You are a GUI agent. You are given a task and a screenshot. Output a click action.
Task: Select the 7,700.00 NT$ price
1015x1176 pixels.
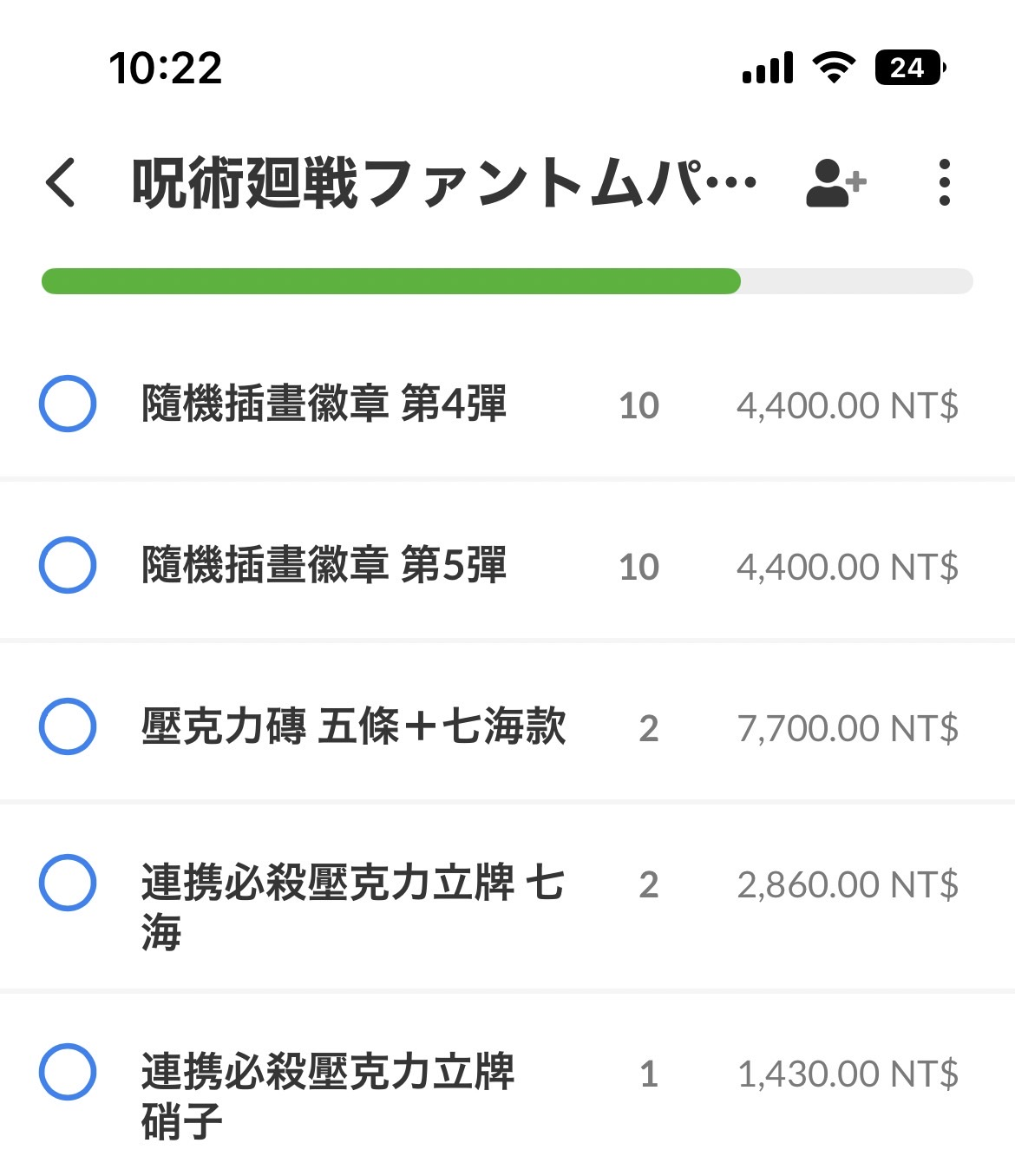(x=848, y=728)
